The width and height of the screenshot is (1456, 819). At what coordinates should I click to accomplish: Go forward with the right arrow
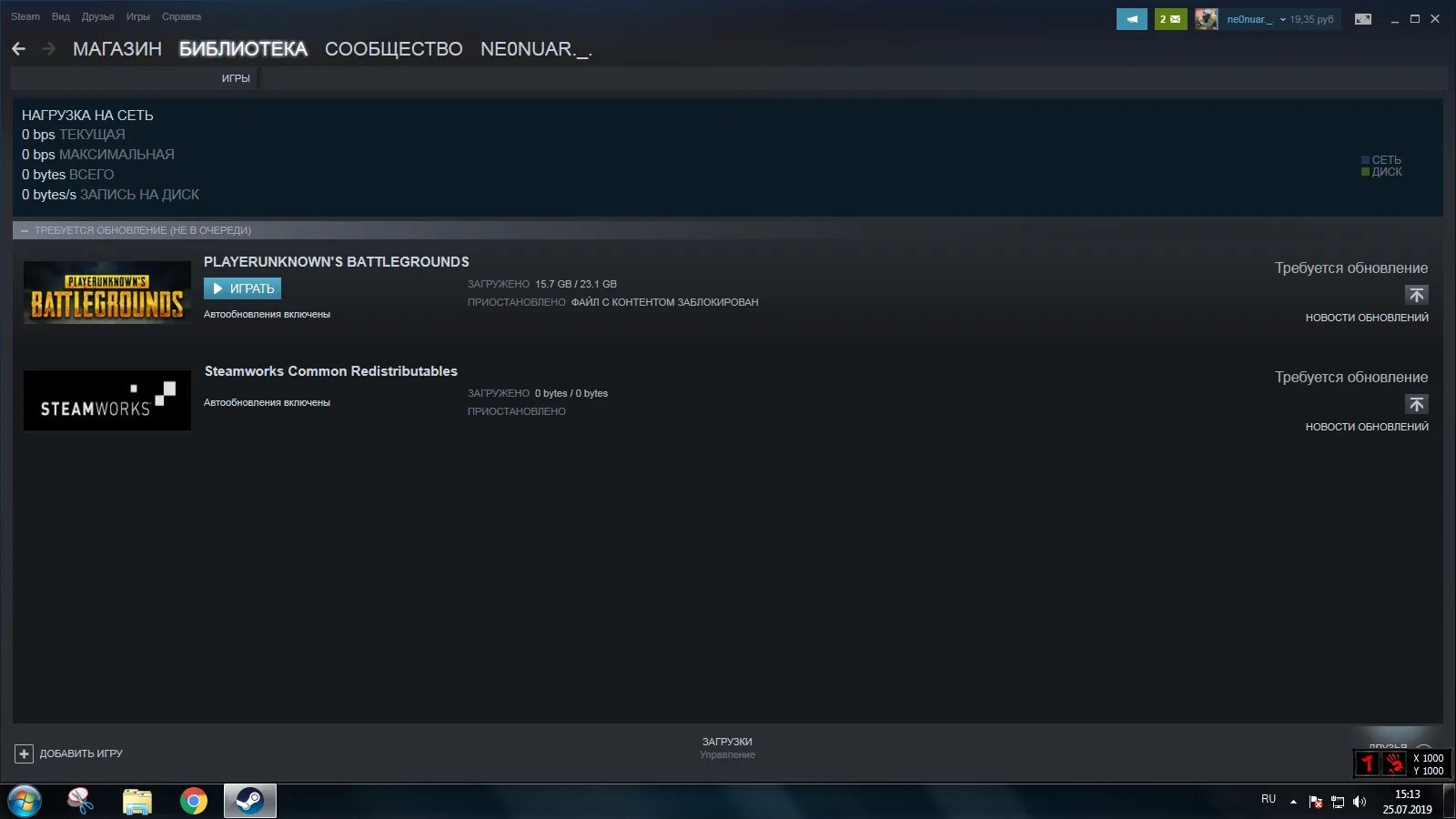(48, 49)
